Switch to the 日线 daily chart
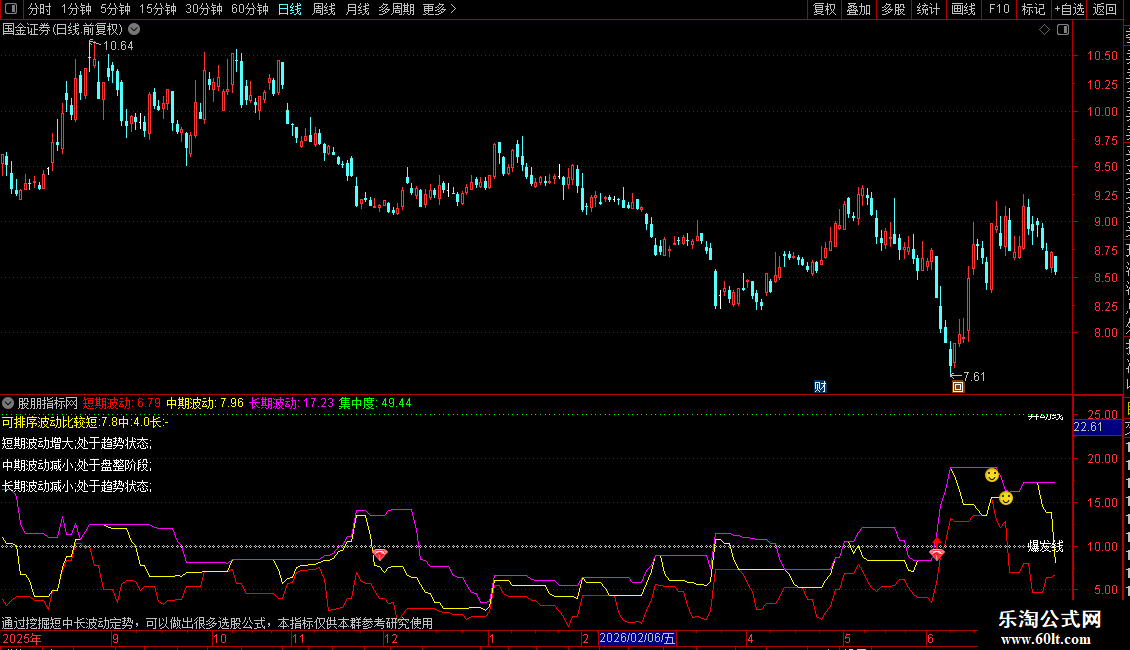This screenshot has height=650, width=1130. pyautogui.click(x=290, y=9)
